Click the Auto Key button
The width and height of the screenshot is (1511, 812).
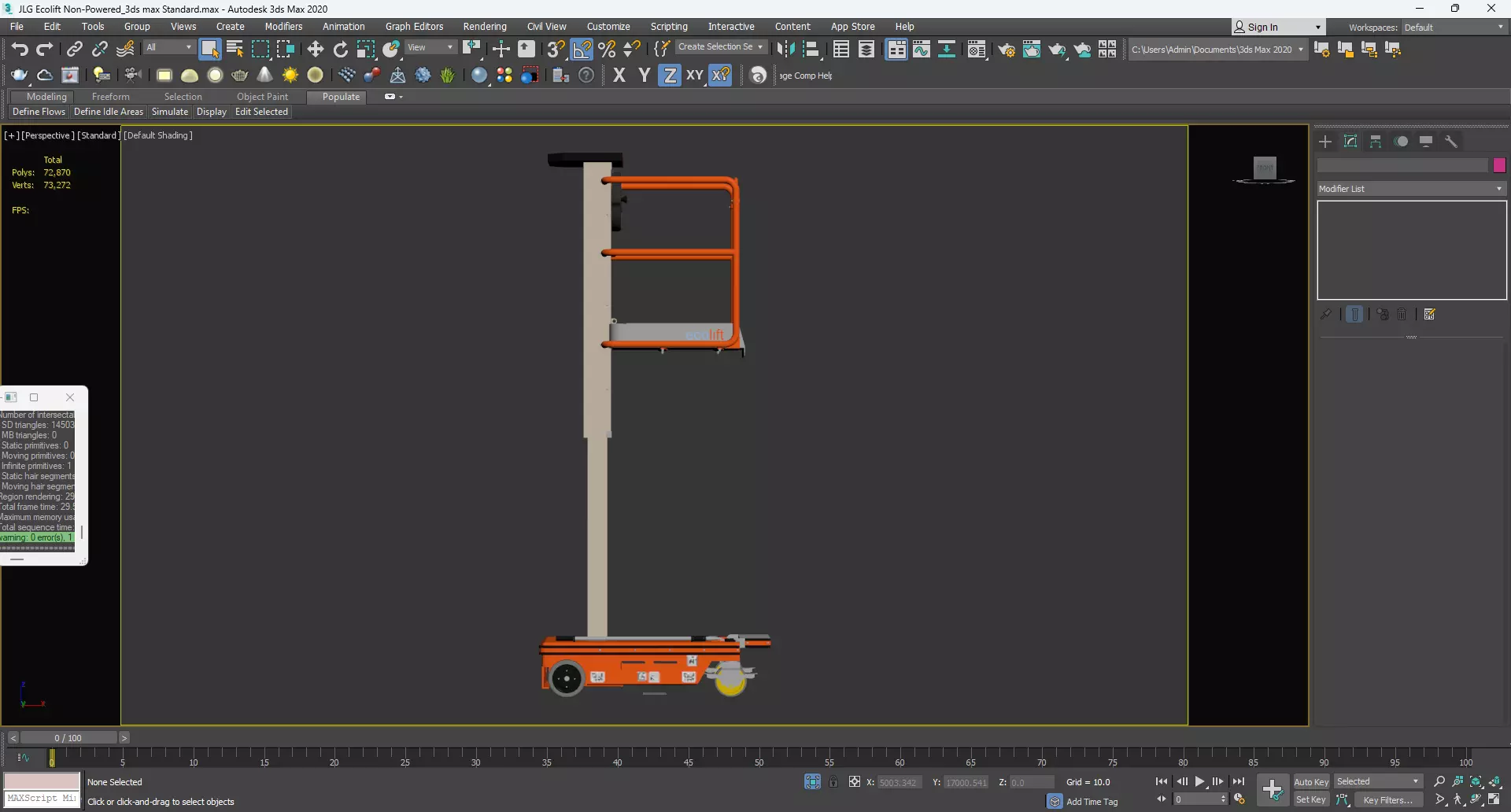point(1311,781)
